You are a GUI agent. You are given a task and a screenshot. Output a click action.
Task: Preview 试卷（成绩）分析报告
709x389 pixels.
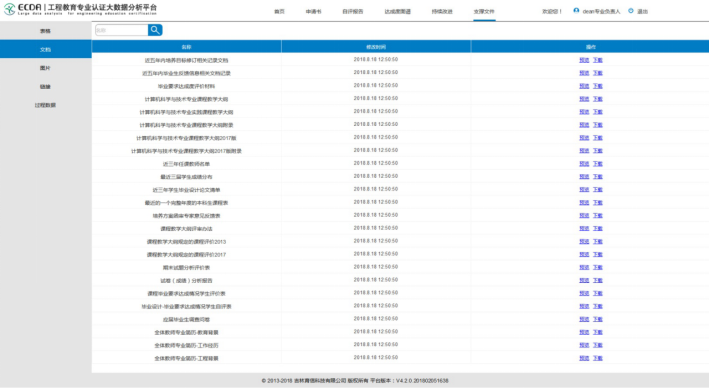click(584, 280)
